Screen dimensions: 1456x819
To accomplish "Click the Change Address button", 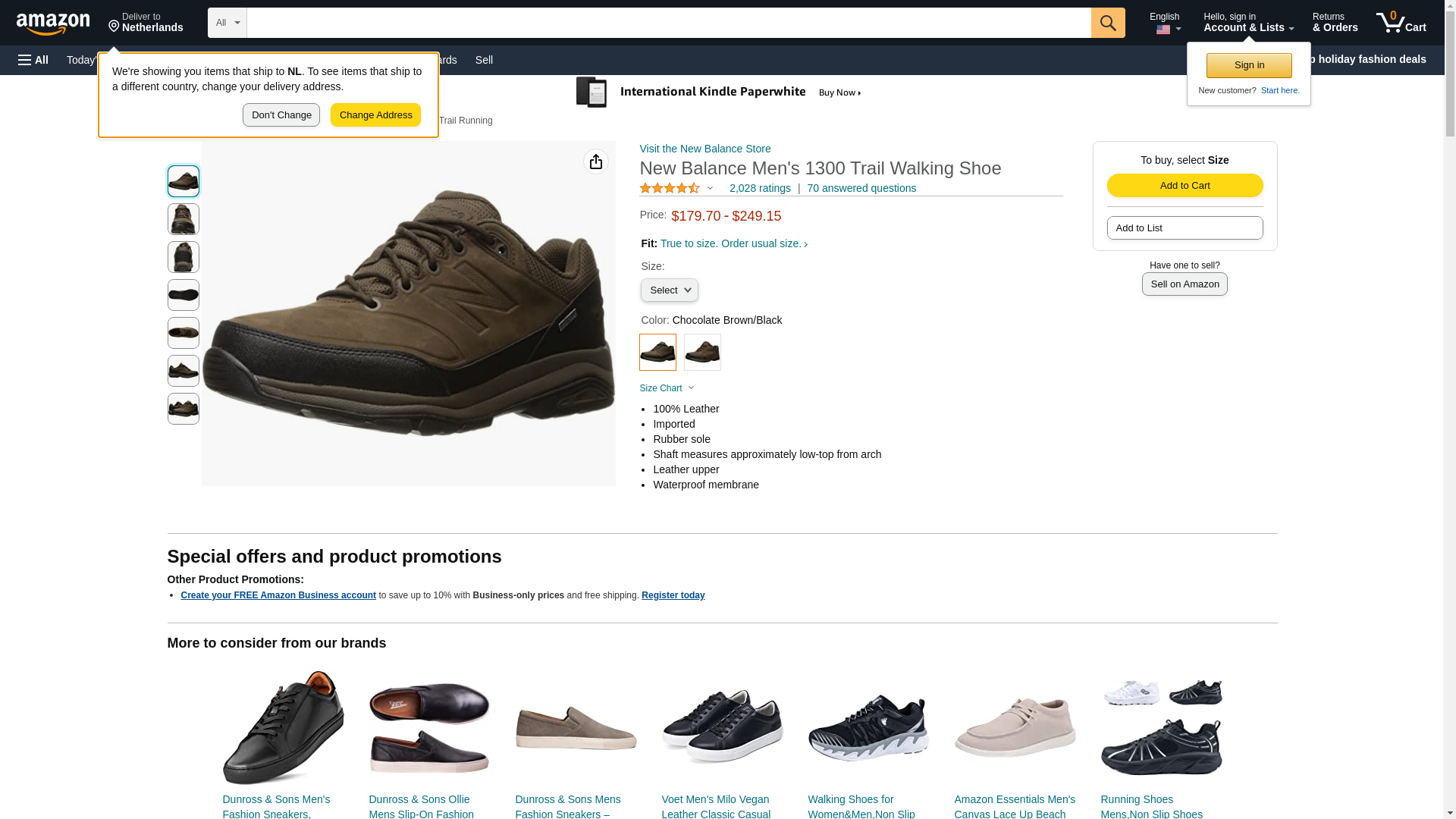I will [375, 115].
